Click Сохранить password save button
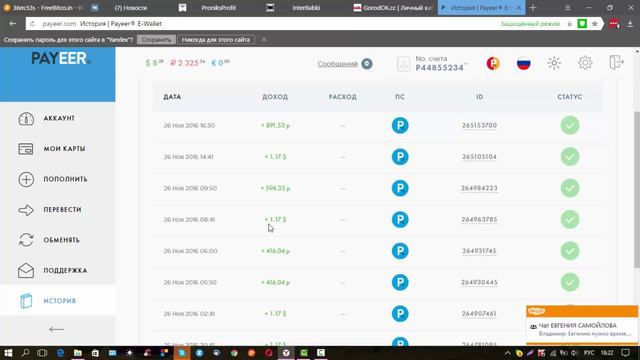This screenshot has width=640, height=360. 156,40
